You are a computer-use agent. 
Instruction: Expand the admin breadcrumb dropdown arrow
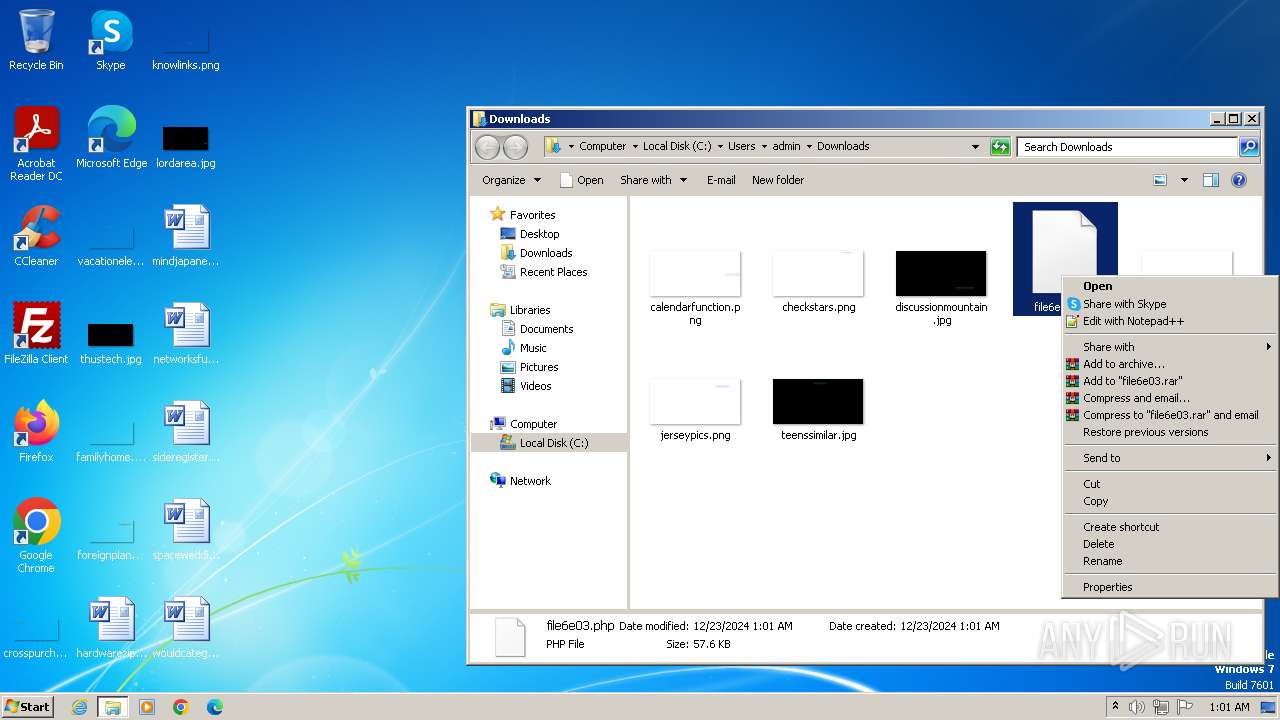[x=809, y=146]
